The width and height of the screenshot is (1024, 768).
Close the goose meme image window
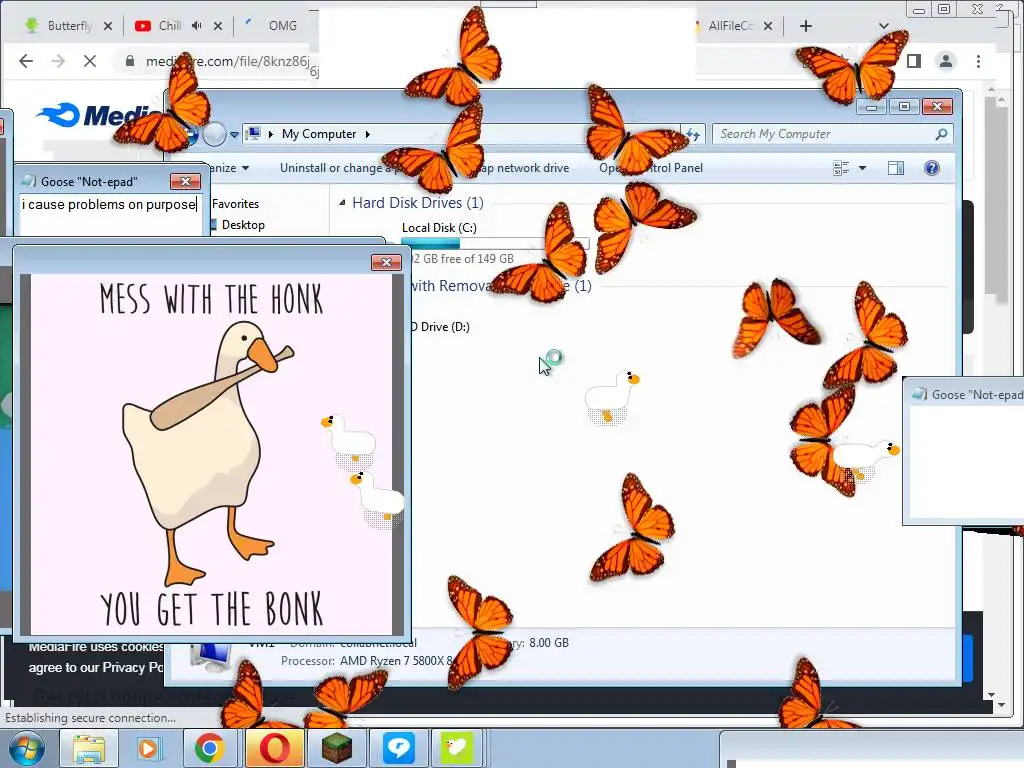(386, 262)
